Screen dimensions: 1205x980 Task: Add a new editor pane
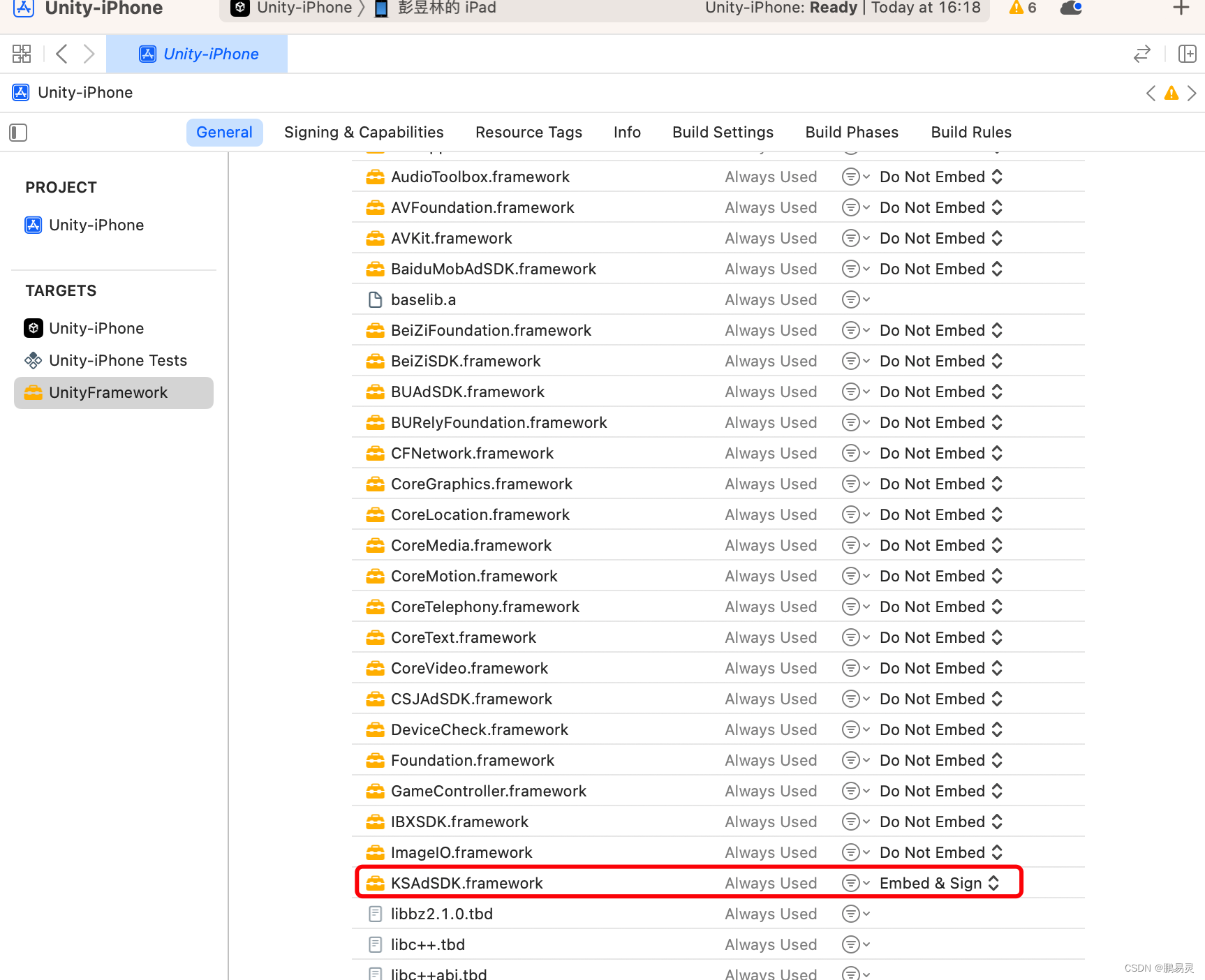point(1187,54)
